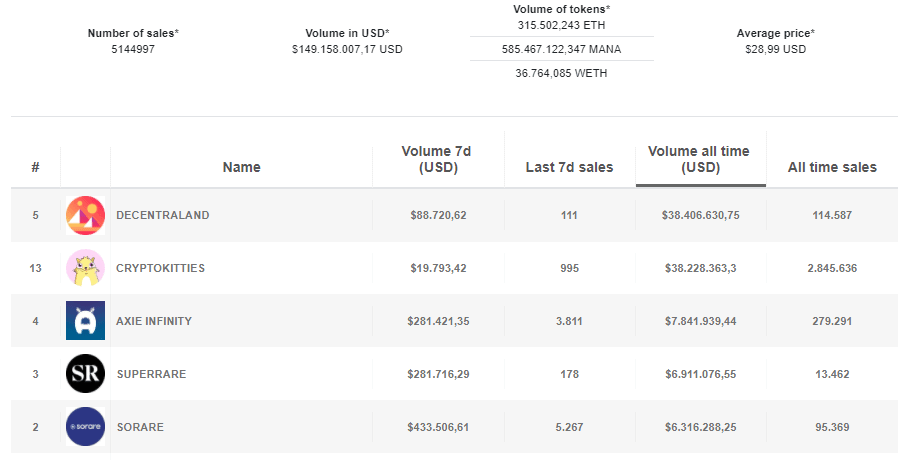Click the Average price* label

[776, 33]
